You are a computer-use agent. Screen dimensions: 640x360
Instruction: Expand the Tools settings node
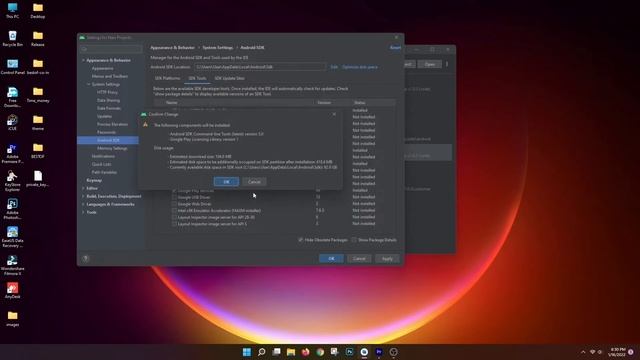[x=83, y=212]
